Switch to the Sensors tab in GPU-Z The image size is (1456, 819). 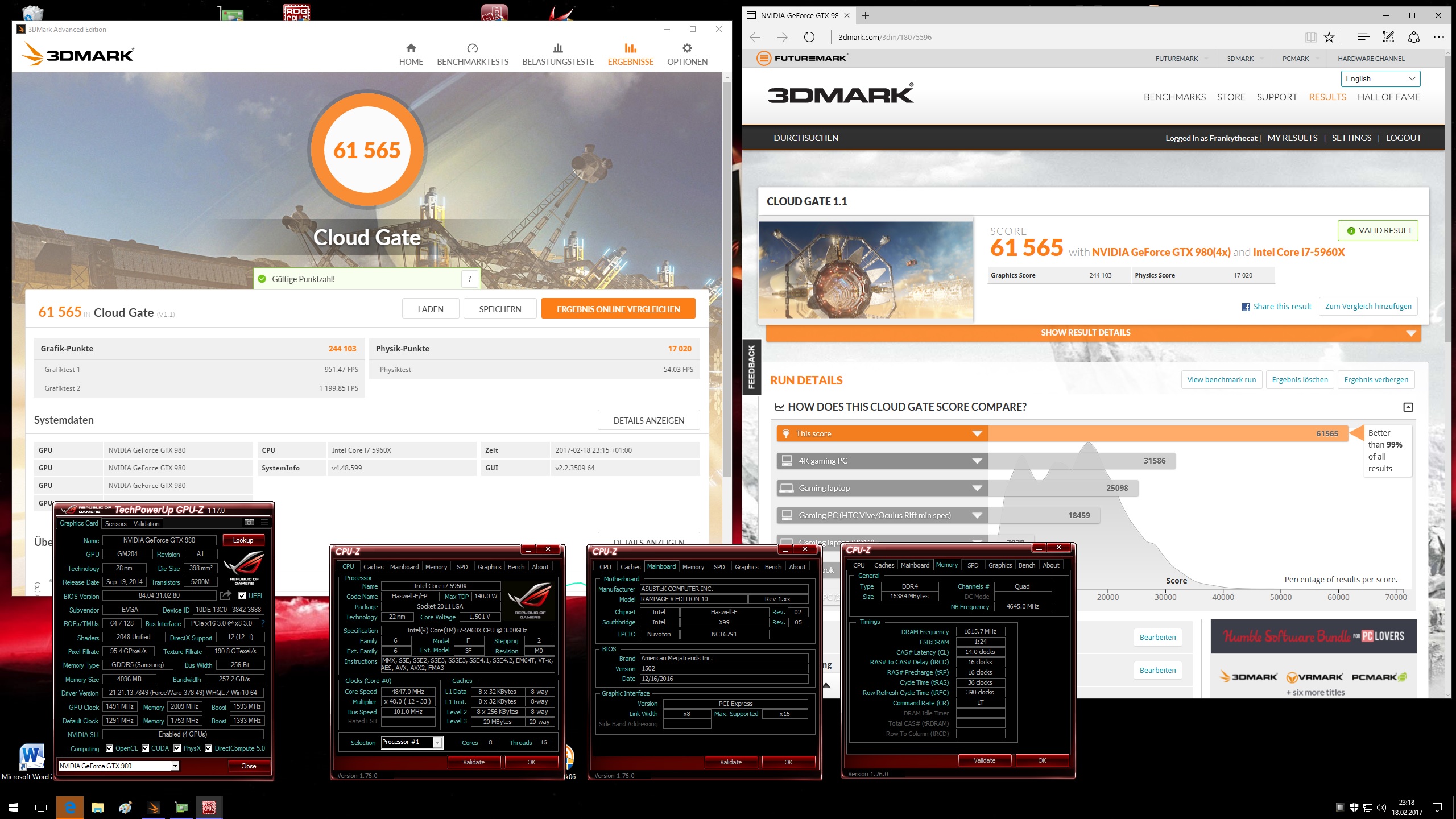click(115, 524)
